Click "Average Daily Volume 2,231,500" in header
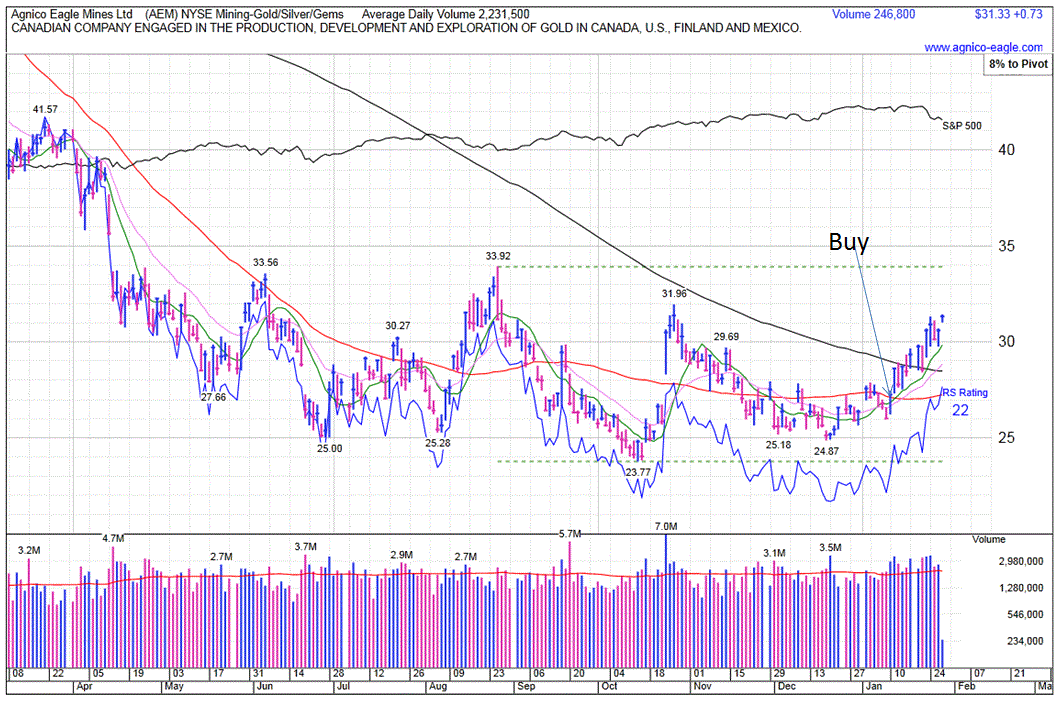 446,14
